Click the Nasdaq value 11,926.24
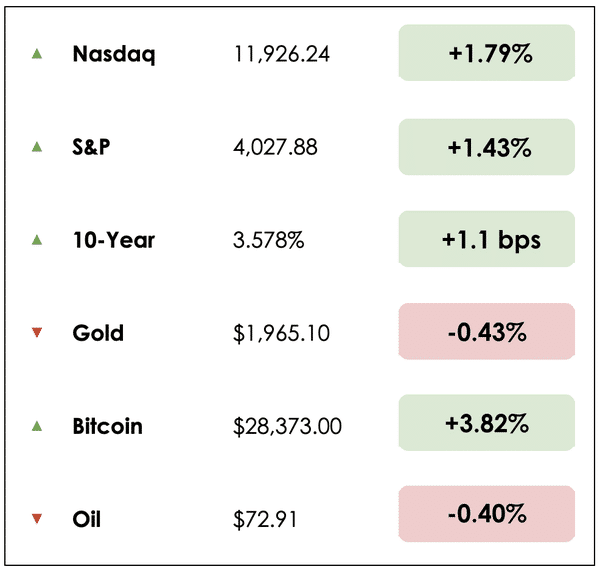The height and width of the screenshot is (572, 600). coord(277,54)
